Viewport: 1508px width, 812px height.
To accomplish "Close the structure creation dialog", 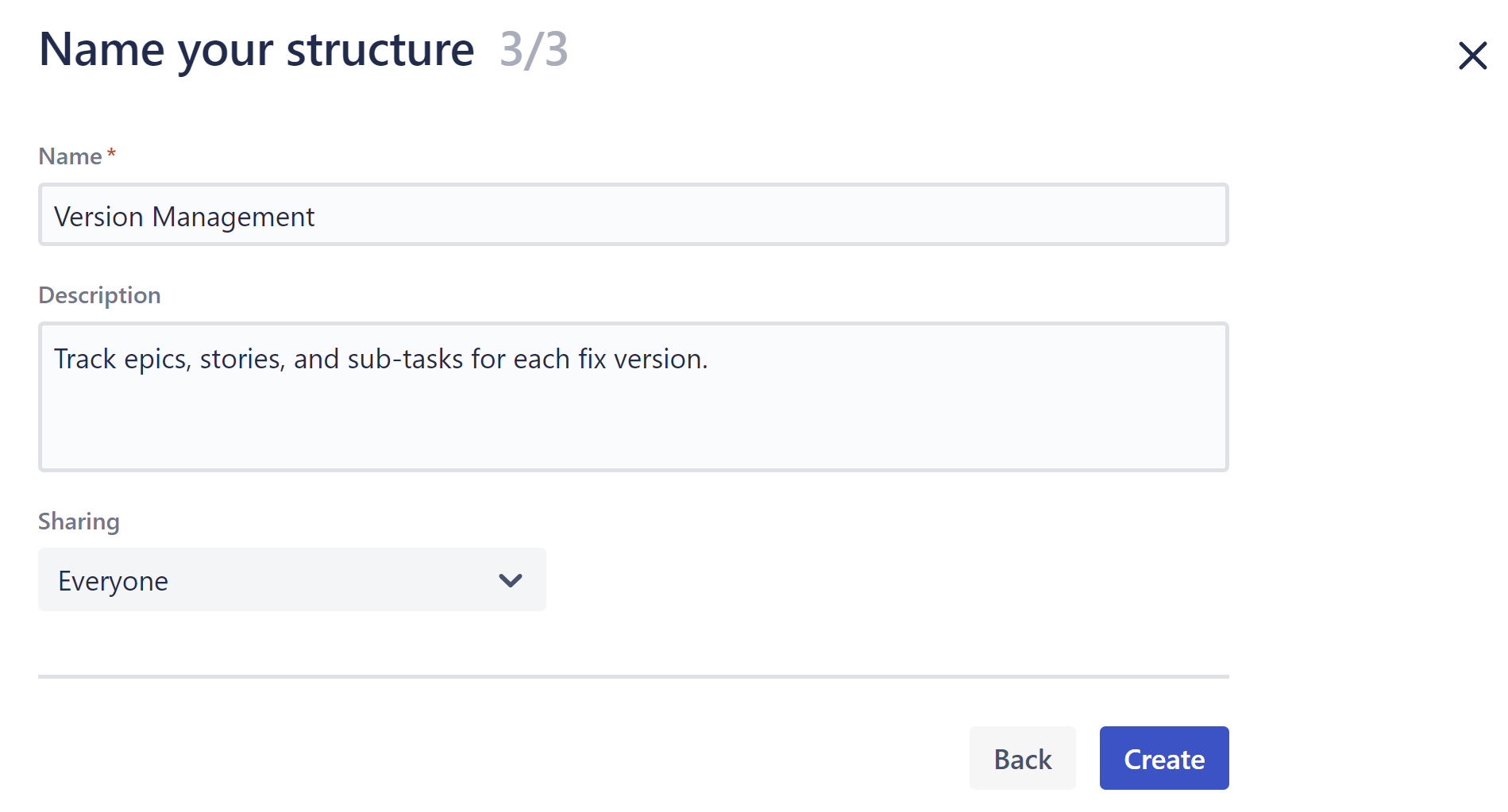I will tap(1473, 55).
